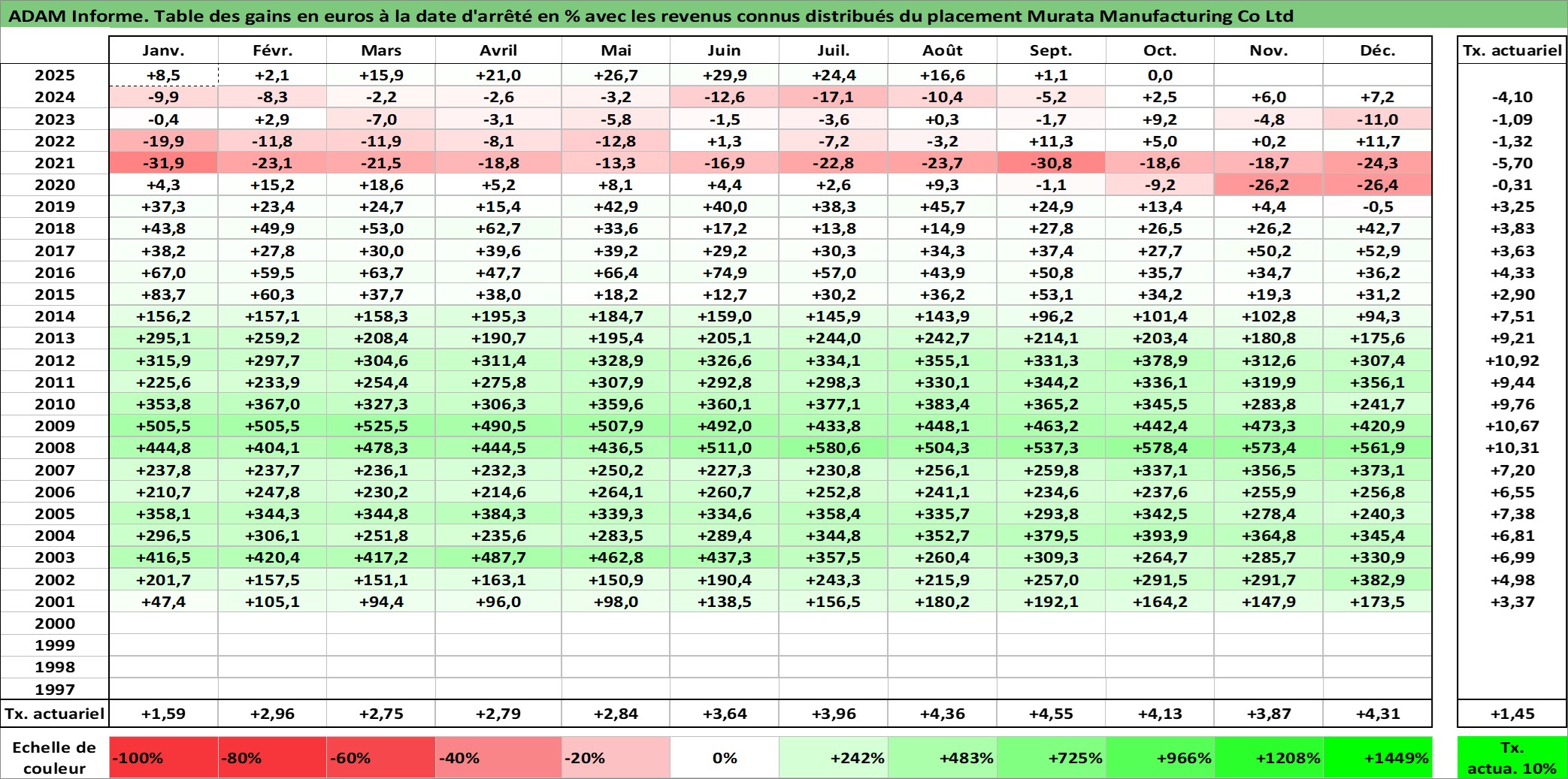The width and height of the screenshot is (1568, 779).
Task: Select the Sept. column header
Action: 1051,50
